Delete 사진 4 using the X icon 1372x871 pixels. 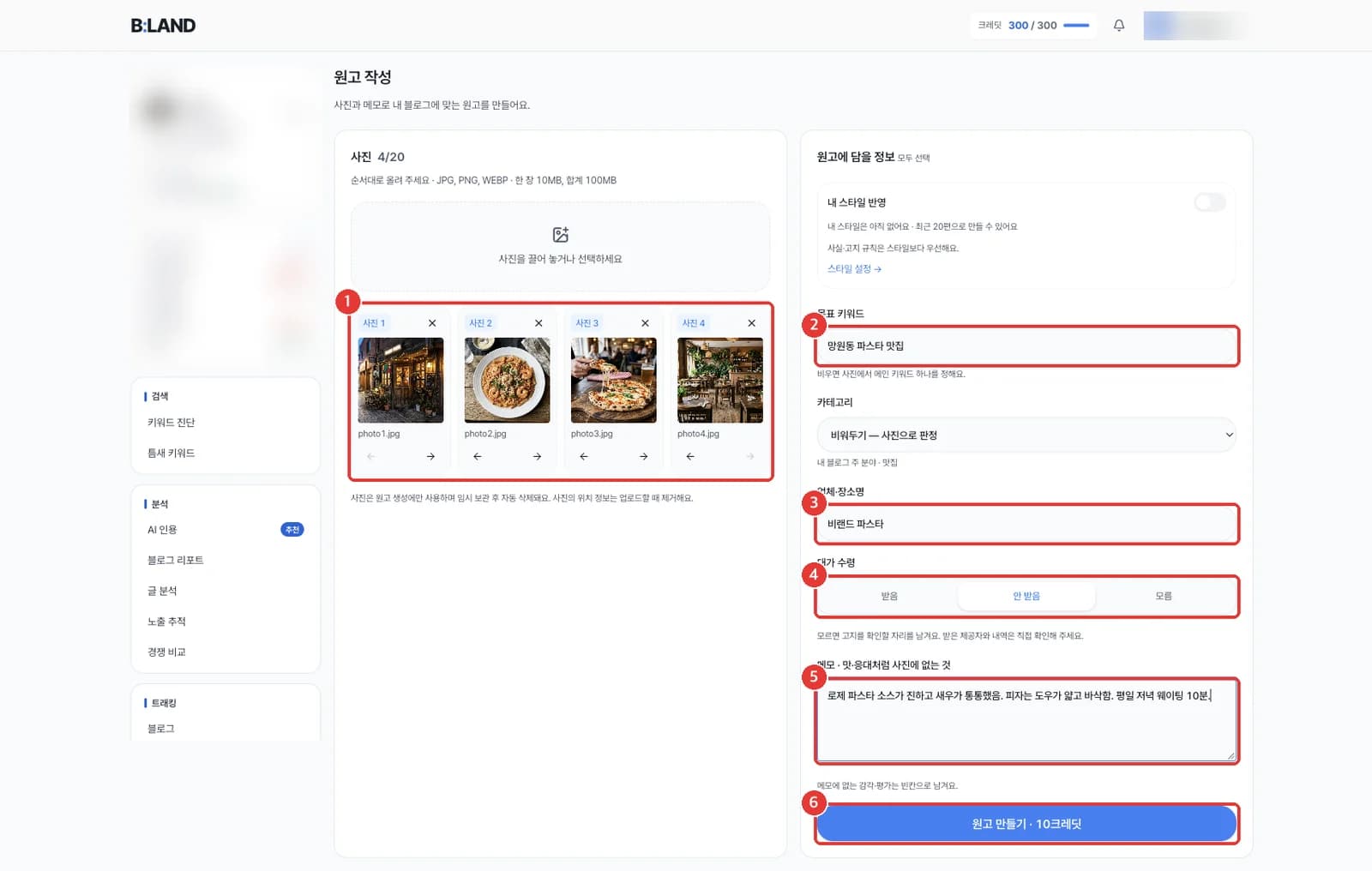click(x=751, y=323)
